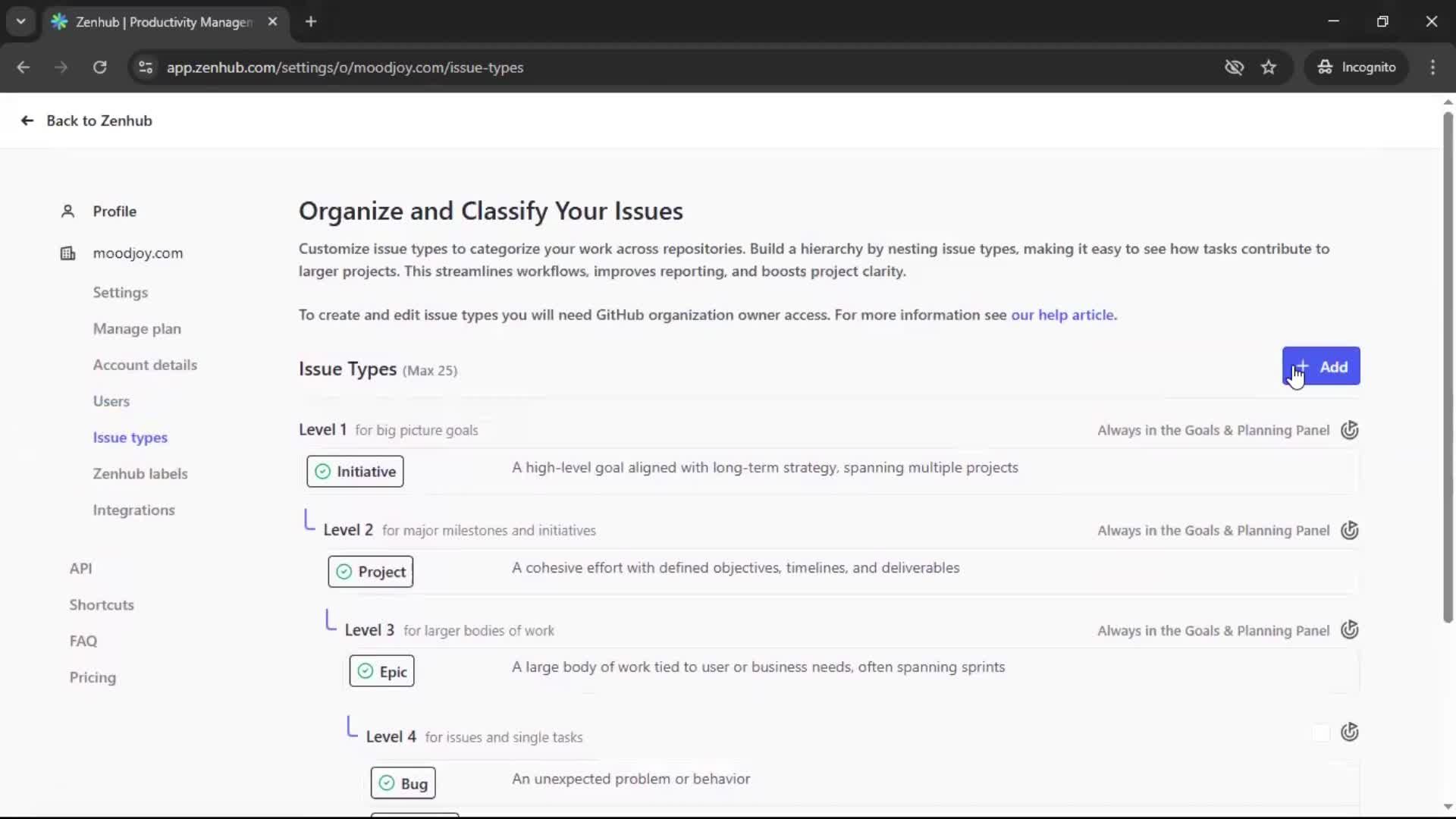Select Integrations in settings sidebar
The image size is (1456, 819).
pos(134,510)
